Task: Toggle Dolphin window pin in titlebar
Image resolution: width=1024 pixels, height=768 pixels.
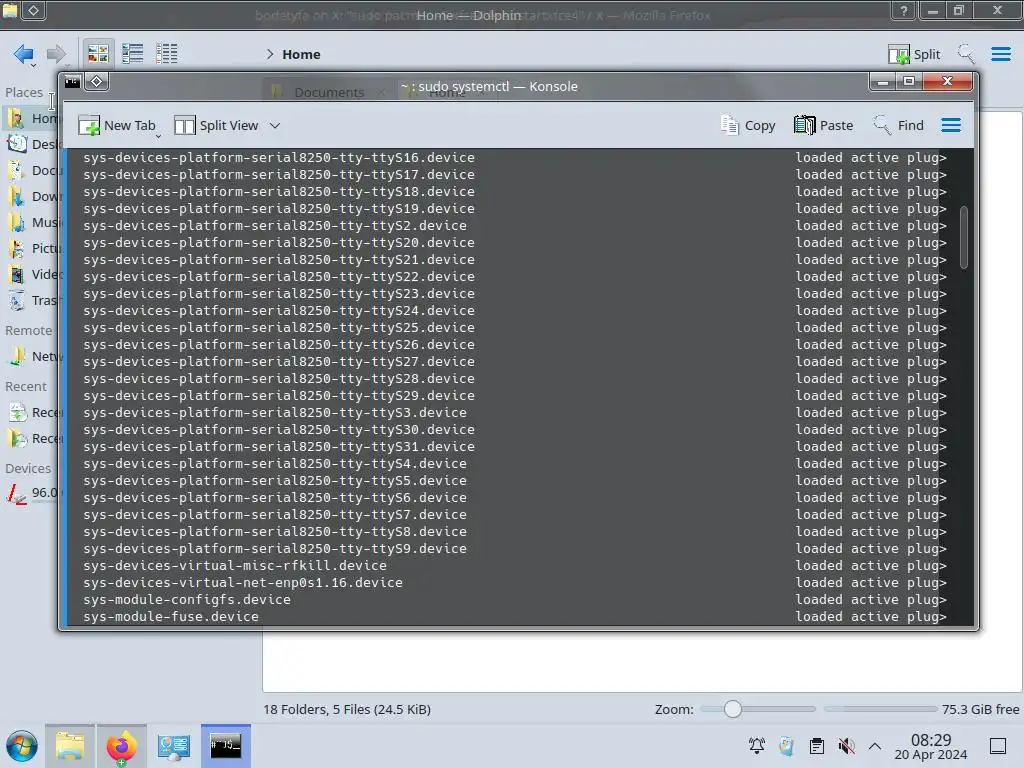Action: click(34, 10)
